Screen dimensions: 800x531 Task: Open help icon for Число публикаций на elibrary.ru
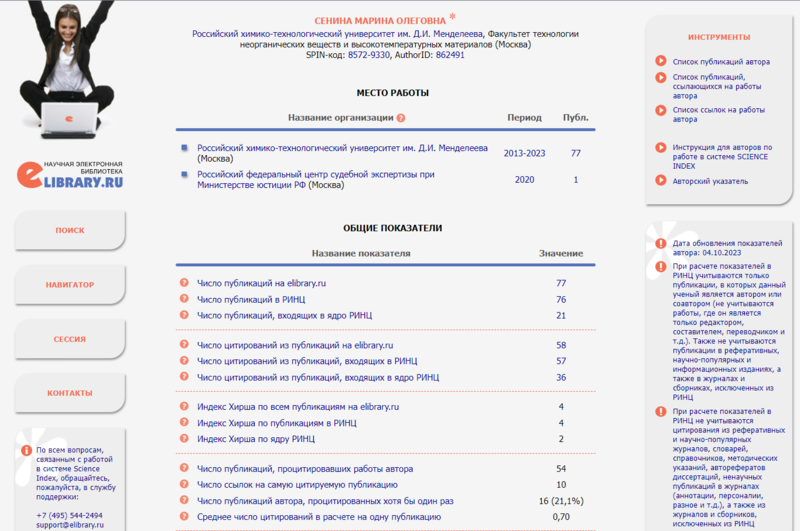184,283
